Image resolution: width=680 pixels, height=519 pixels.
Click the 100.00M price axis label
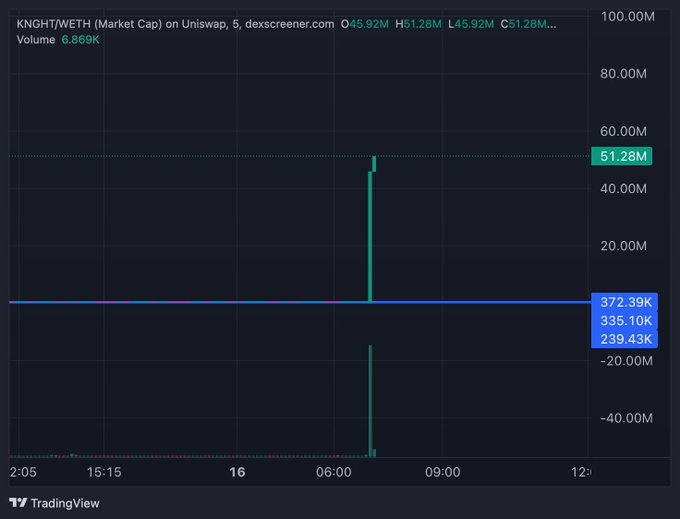pyautogui.click(x=628, y=16)
